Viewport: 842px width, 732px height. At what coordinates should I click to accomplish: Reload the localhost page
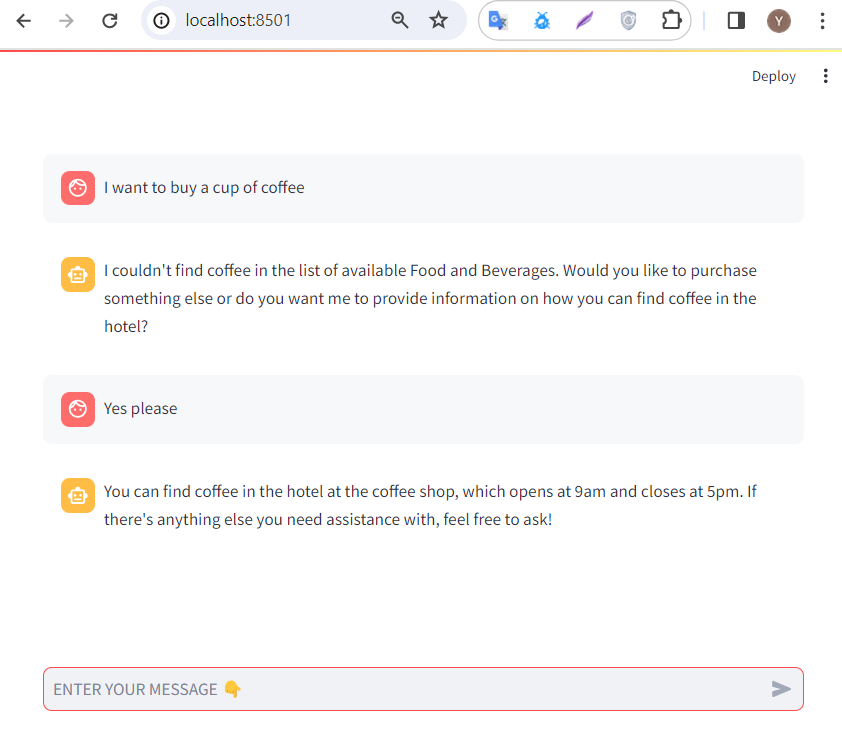point(111,20)
